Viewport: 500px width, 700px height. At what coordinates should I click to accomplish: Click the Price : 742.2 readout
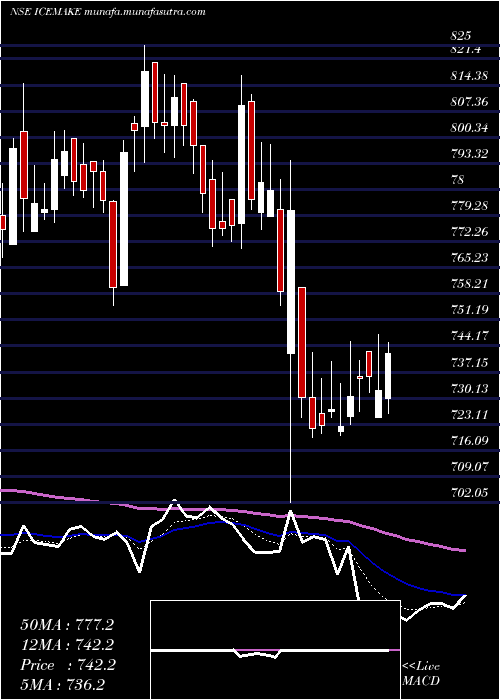coord(67,665)
